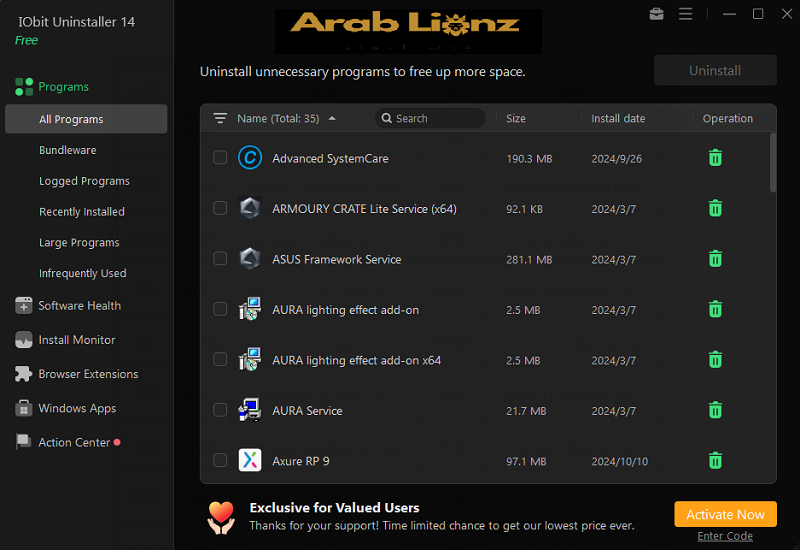Click the 190.3 MB size value

(x=529, y=159)
